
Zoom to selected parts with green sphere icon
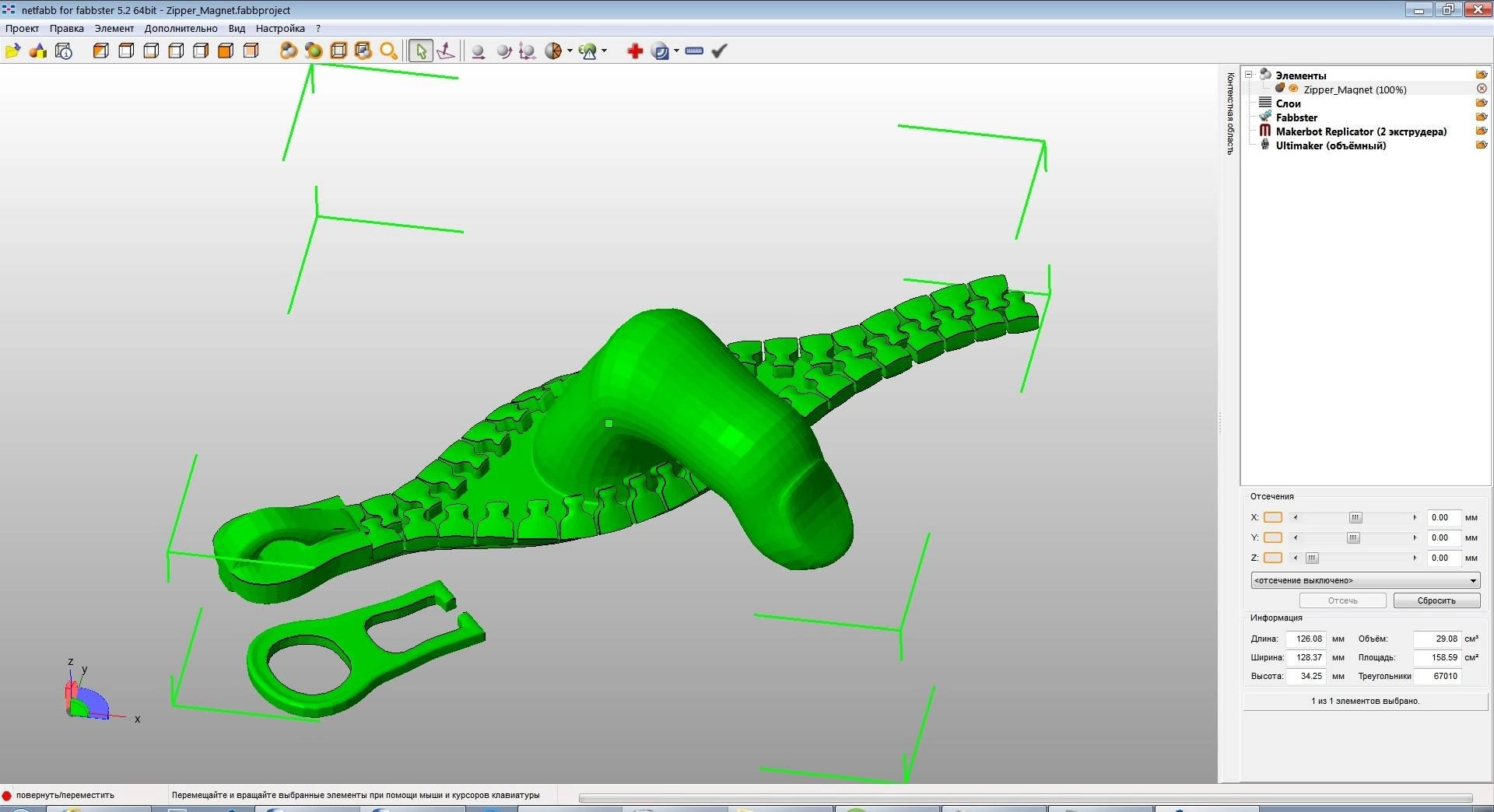pyautogui.click(x=314, y=51)
